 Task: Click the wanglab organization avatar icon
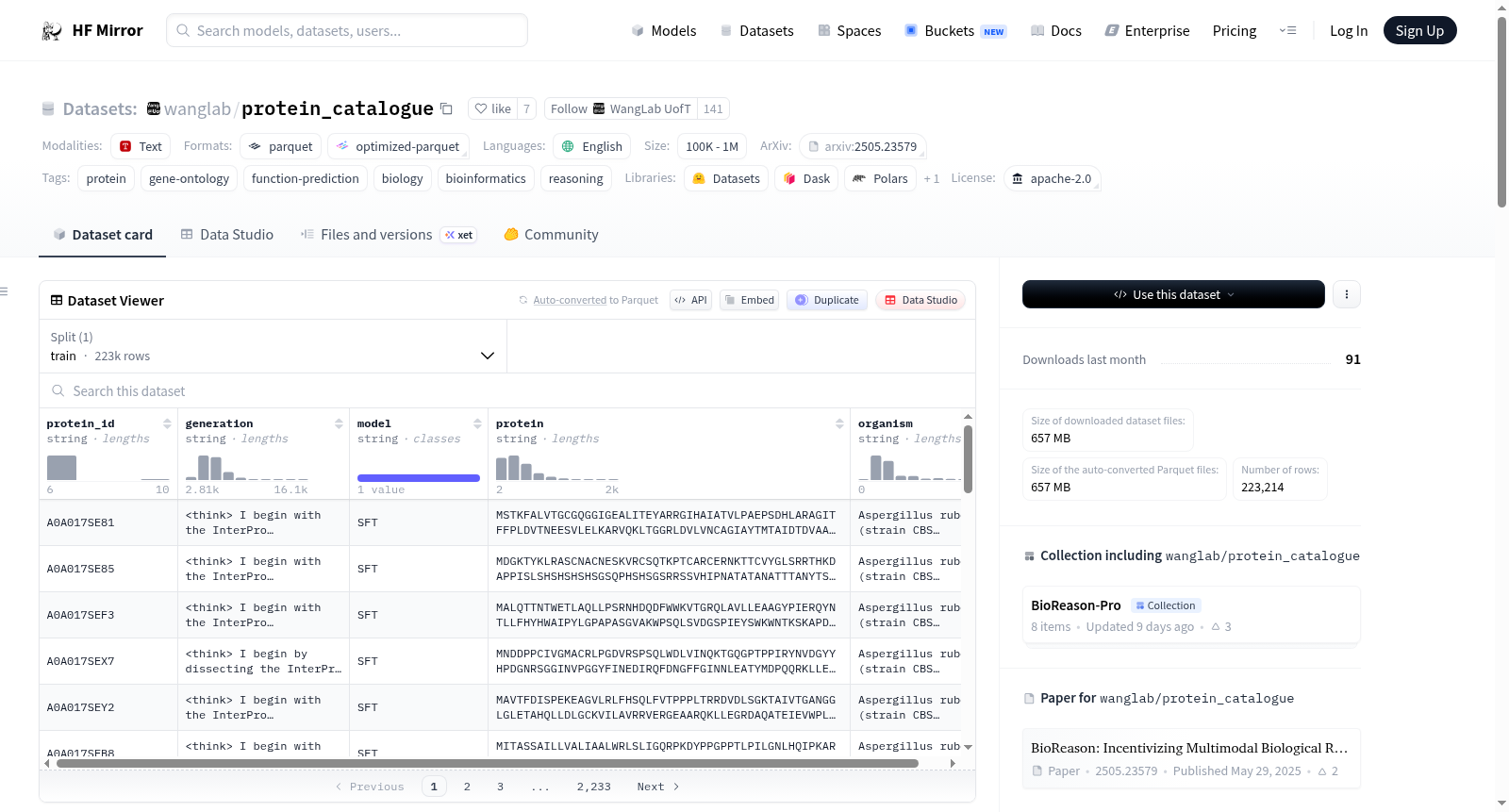154,108
